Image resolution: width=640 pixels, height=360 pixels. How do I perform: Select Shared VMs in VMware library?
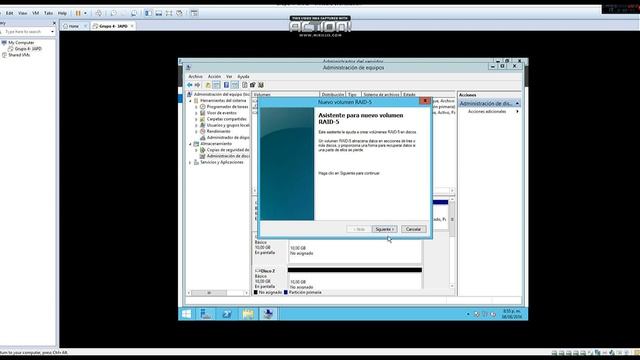pyautogui.click(x=19, y=55)
